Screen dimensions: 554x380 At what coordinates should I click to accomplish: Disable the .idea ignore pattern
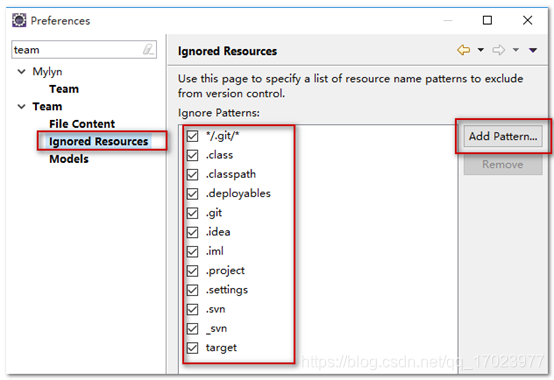tap(193, 232)
